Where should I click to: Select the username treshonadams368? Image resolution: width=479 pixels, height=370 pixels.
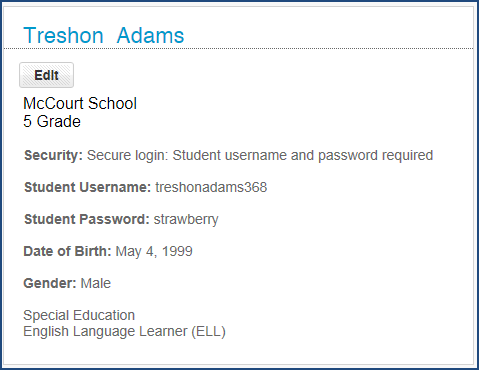tap(211, 187)
